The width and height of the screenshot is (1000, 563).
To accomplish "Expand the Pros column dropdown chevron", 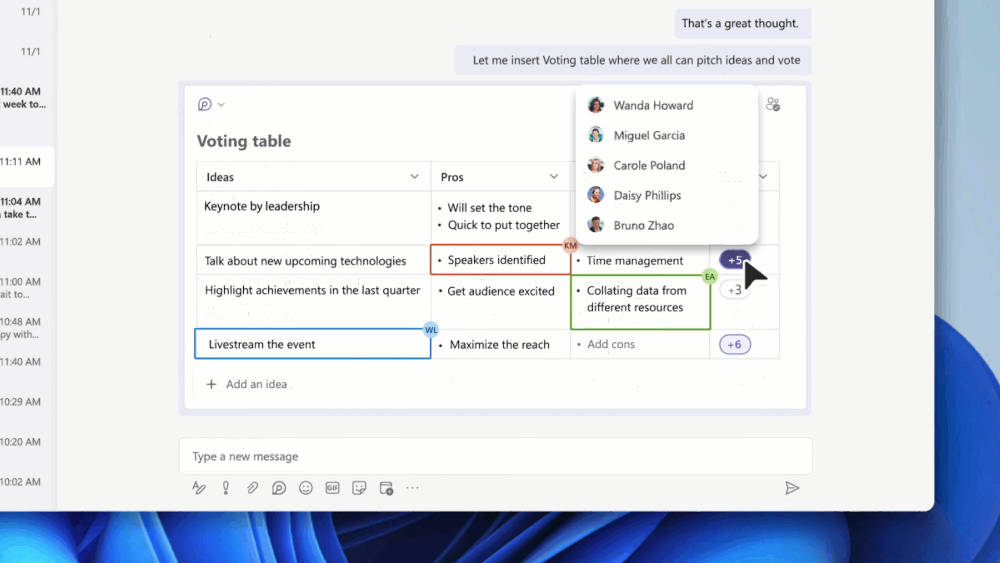I will point(554,177).
